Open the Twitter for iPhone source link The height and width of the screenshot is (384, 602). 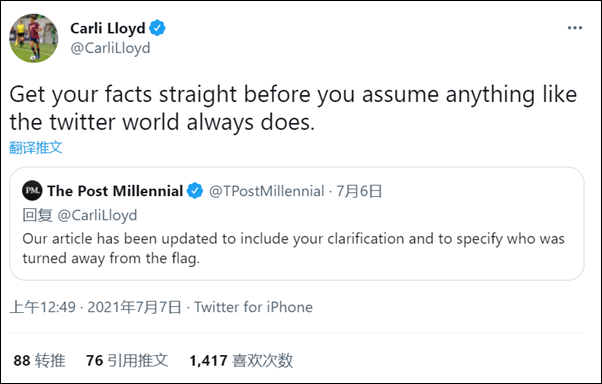click(x=253, y=307)
